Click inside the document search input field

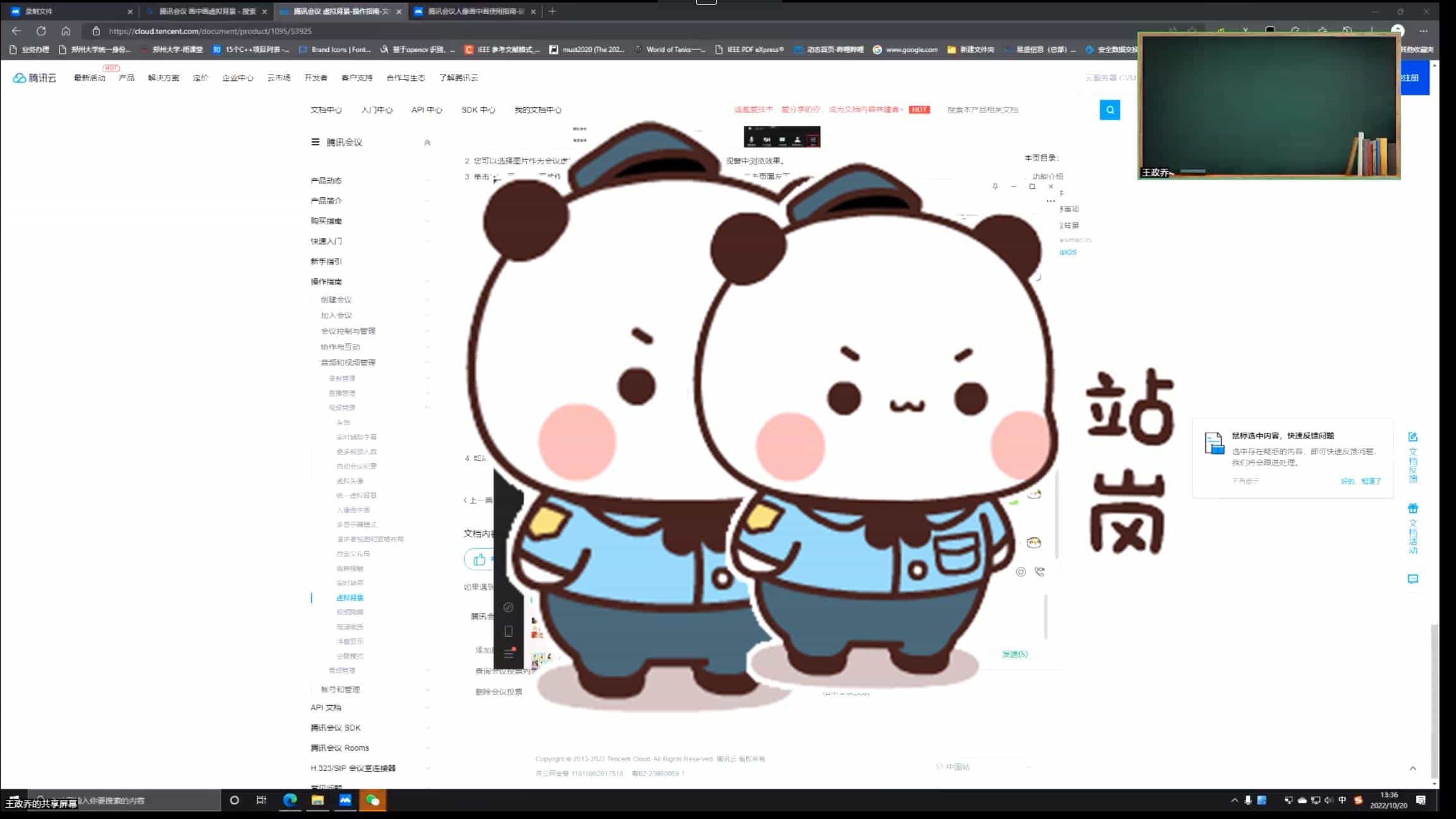coord(1021,110)
